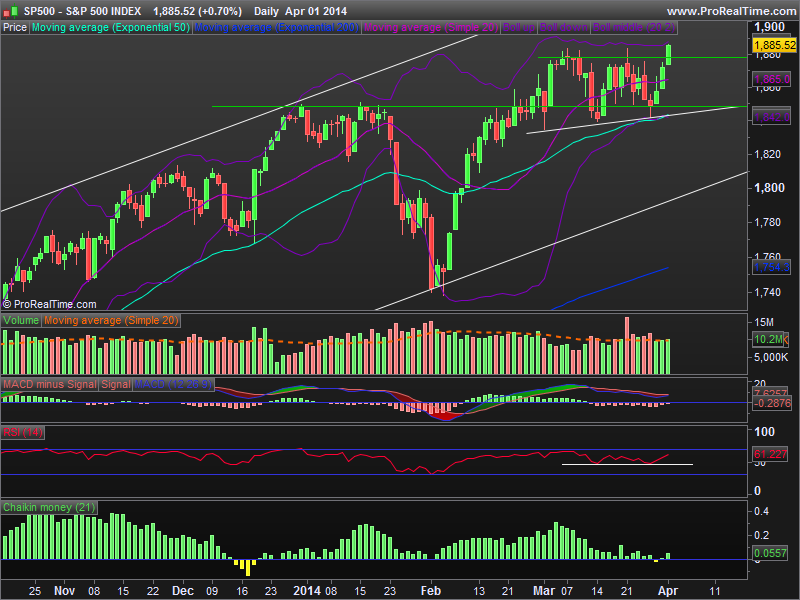Screen dimensions: 800x600
Task: Click the Signal label in MACD panel
Action: (x=115, y=384)
